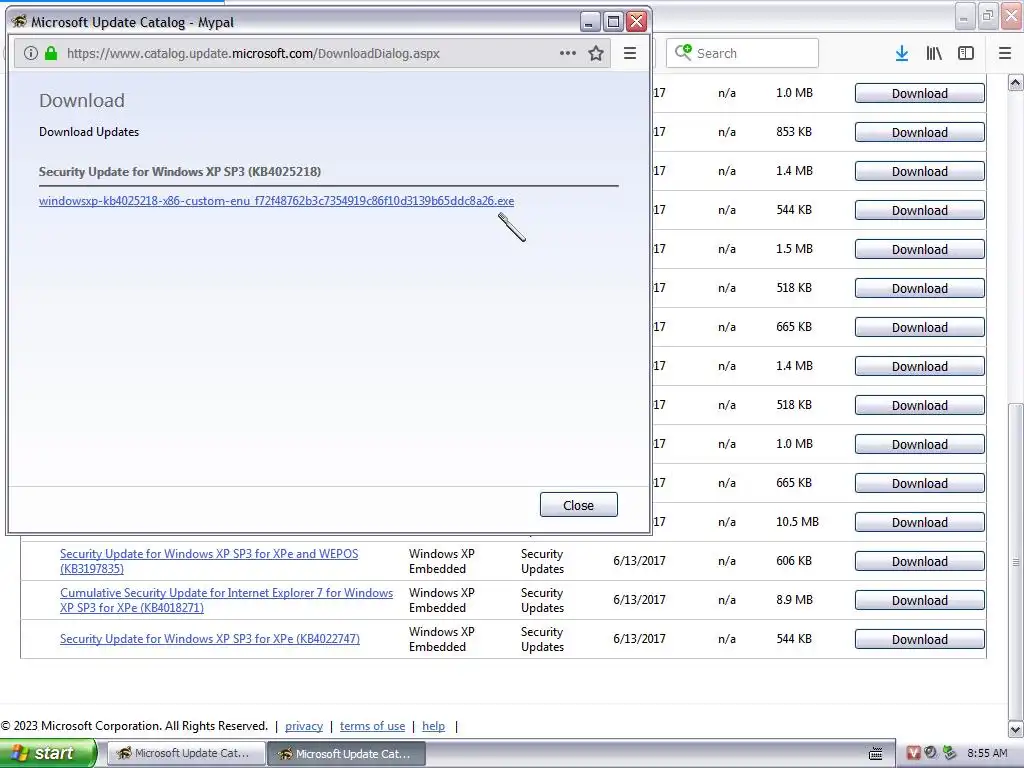Click the 'Security Update for Windows XP SP3 (KB4025218)' heading
This screenshot has height=768, width=1024.
pyautogui.click(x=180, y=172)
